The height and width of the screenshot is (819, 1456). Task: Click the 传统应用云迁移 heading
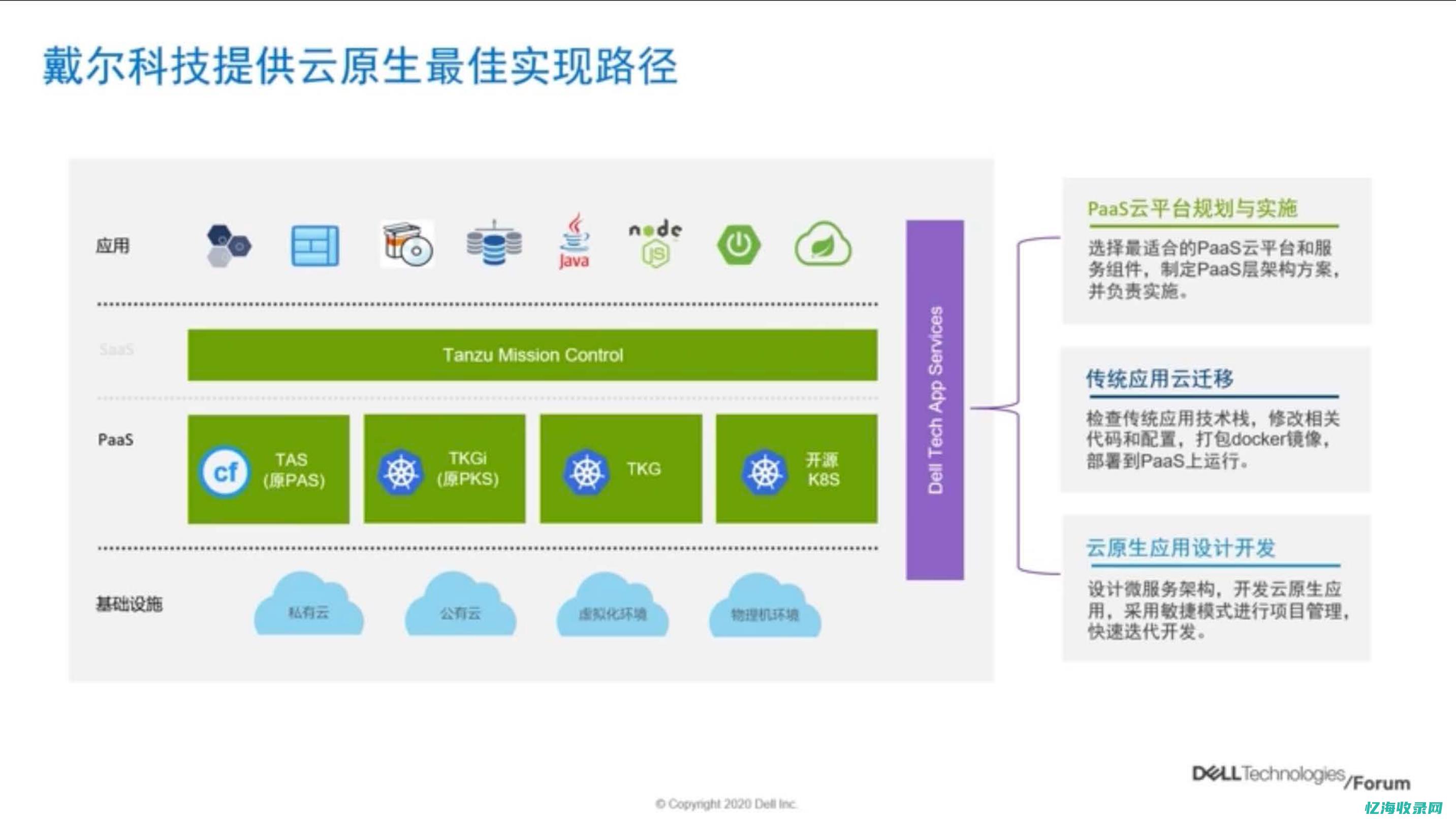(x=1160, y=379)
